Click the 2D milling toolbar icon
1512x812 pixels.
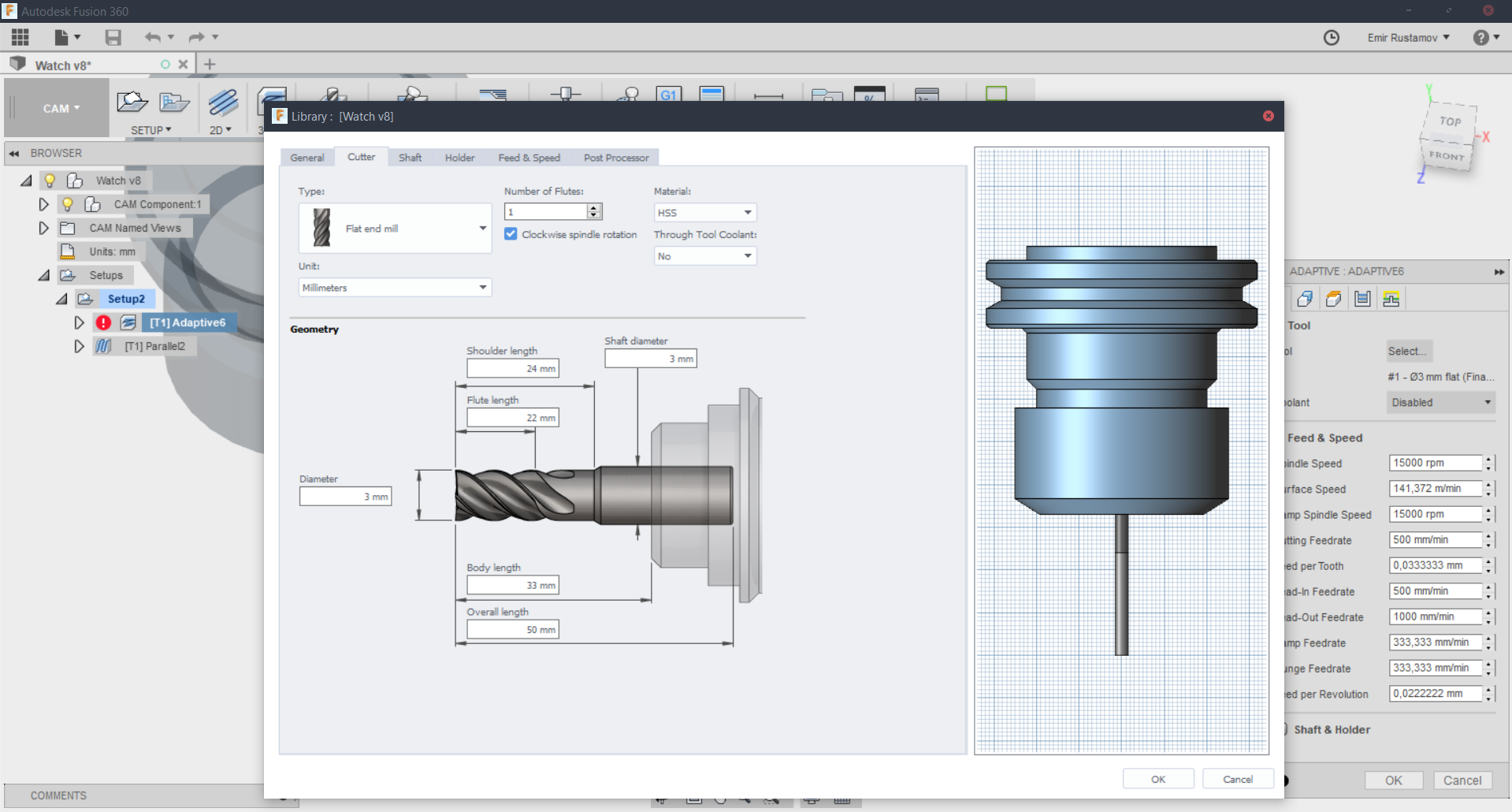coord(223,103)
